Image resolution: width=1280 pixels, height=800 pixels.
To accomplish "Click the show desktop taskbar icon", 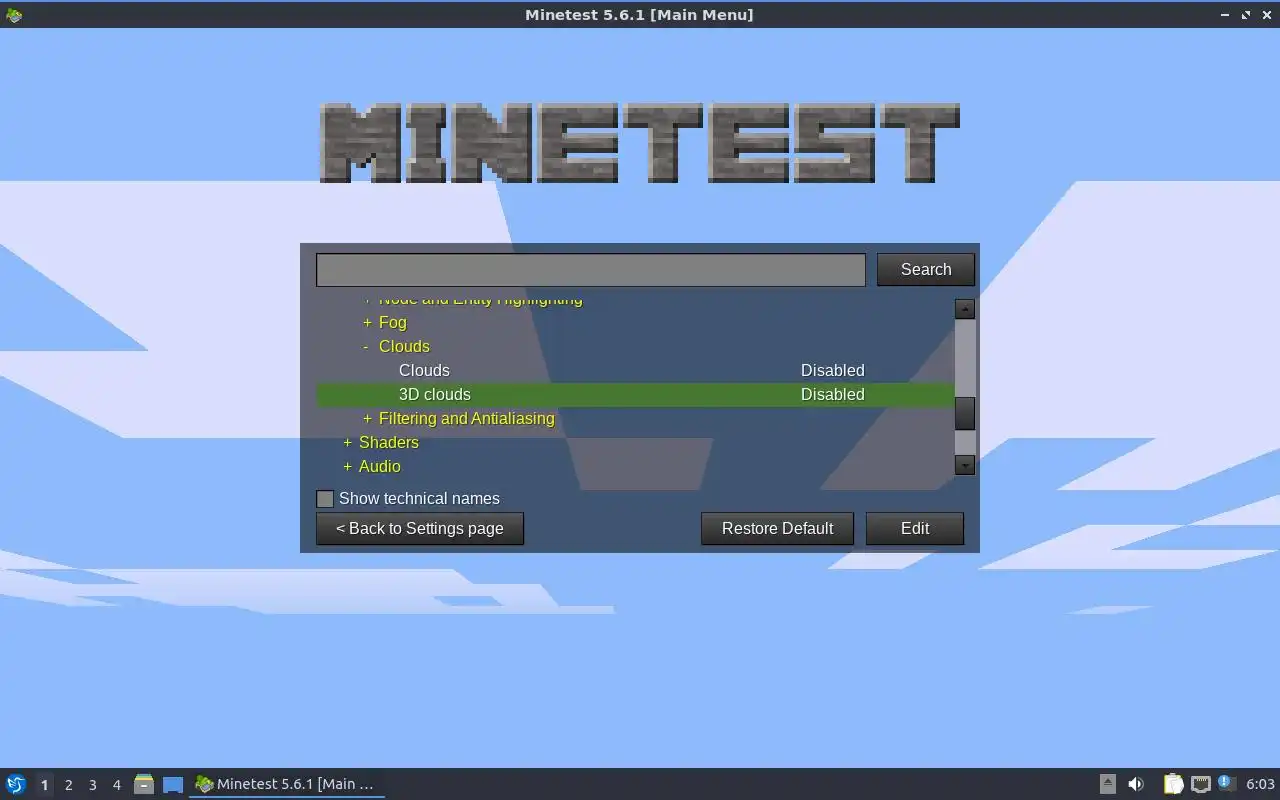I will (x=173, y=784).
